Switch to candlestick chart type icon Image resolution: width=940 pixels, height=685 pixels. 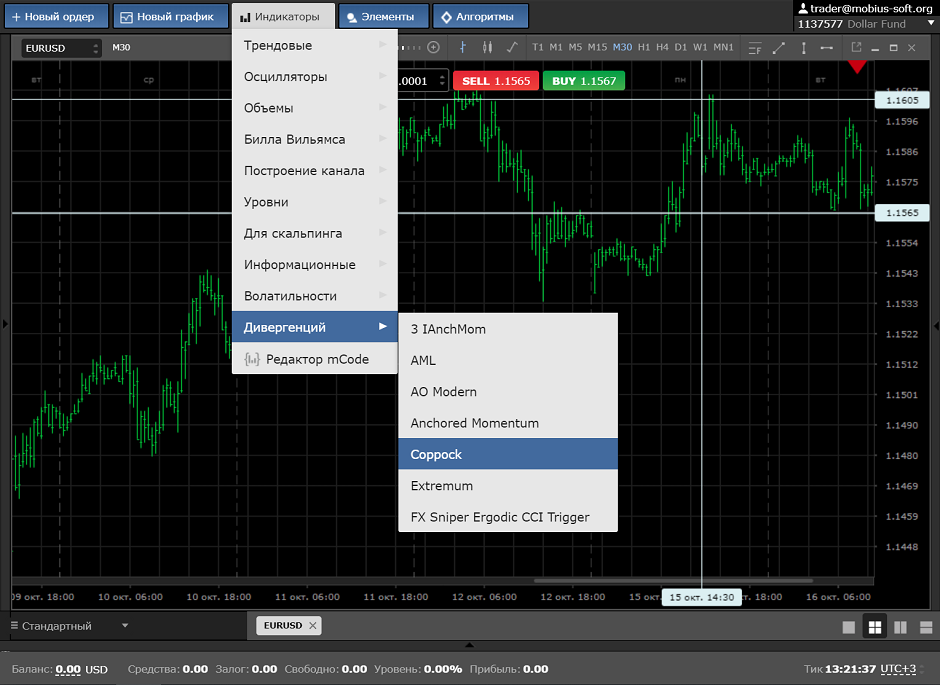pyautogui.click(x=487, y=47)
